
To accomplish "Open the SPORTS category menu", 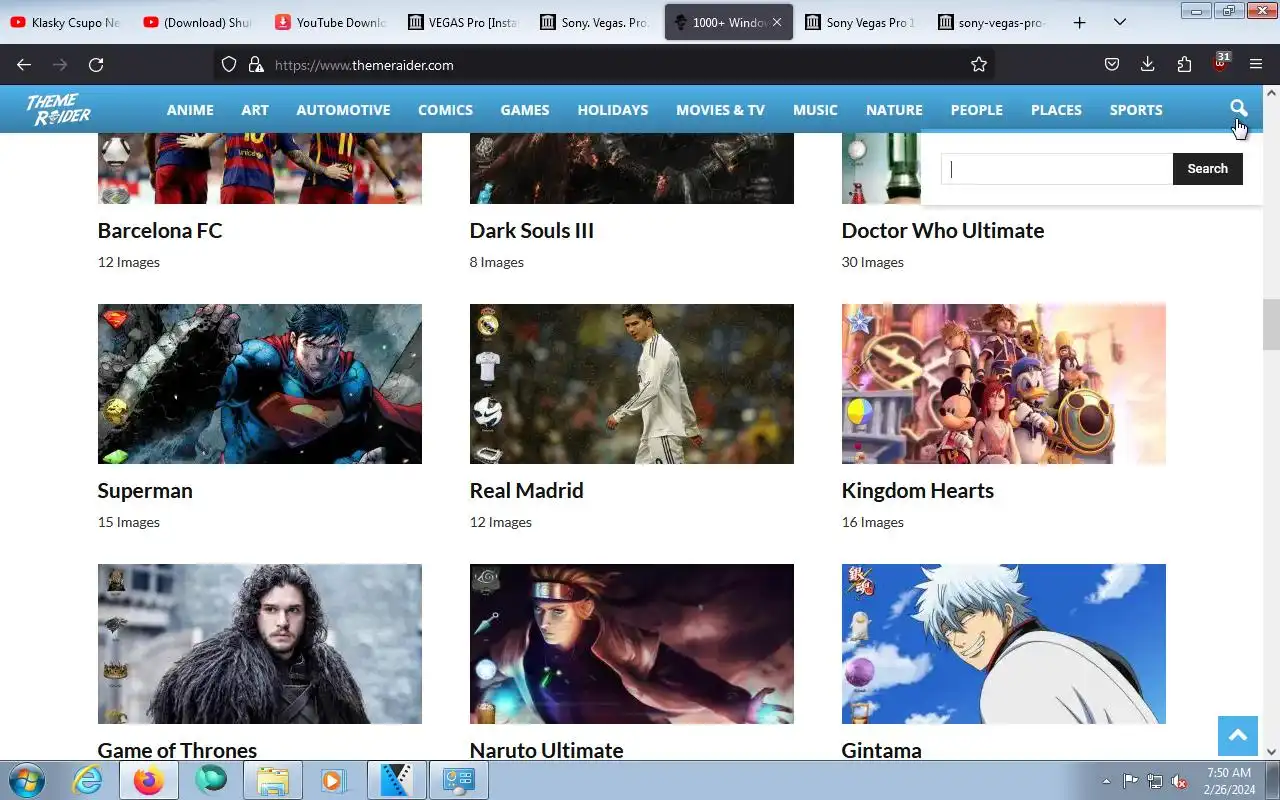I will click(x=1136, y=110).
